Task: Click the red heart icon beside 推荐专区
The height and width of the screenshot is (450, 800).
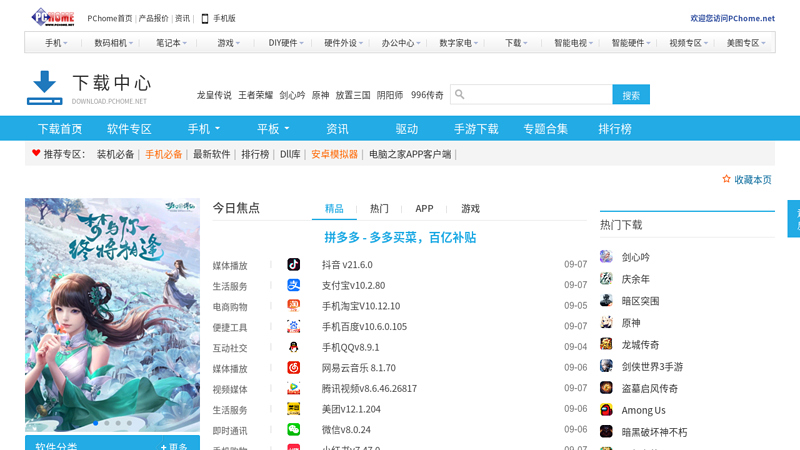Action: tap(36, 153)
